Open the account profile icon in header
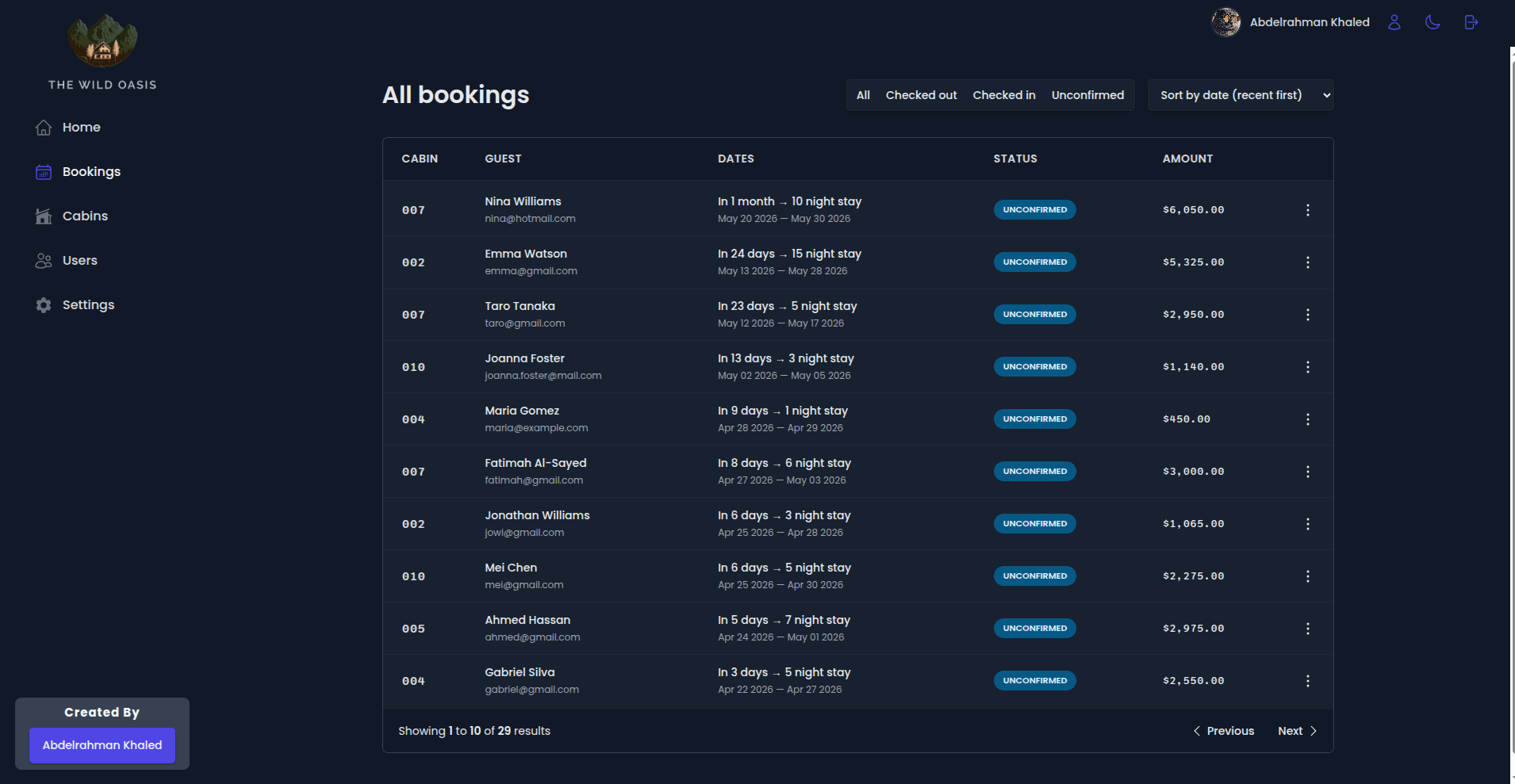This screenshot has height=784, width=1515. 1394,22
